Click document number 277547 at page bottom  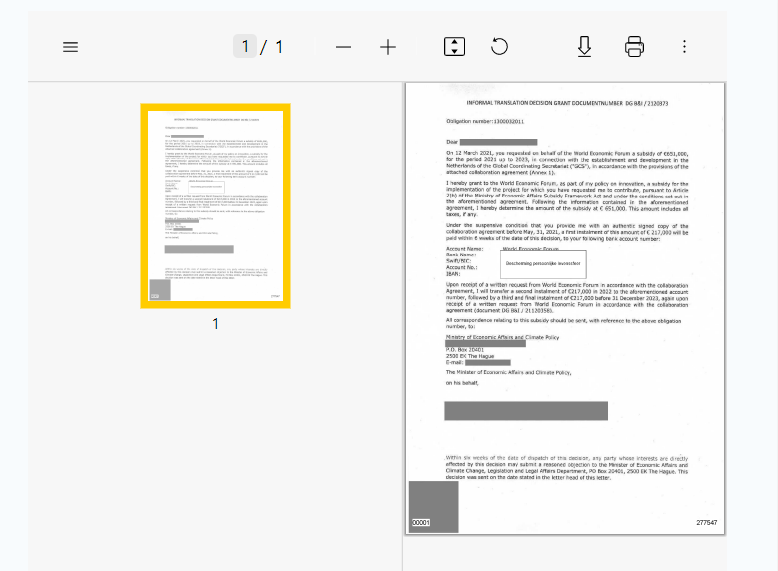706,523
